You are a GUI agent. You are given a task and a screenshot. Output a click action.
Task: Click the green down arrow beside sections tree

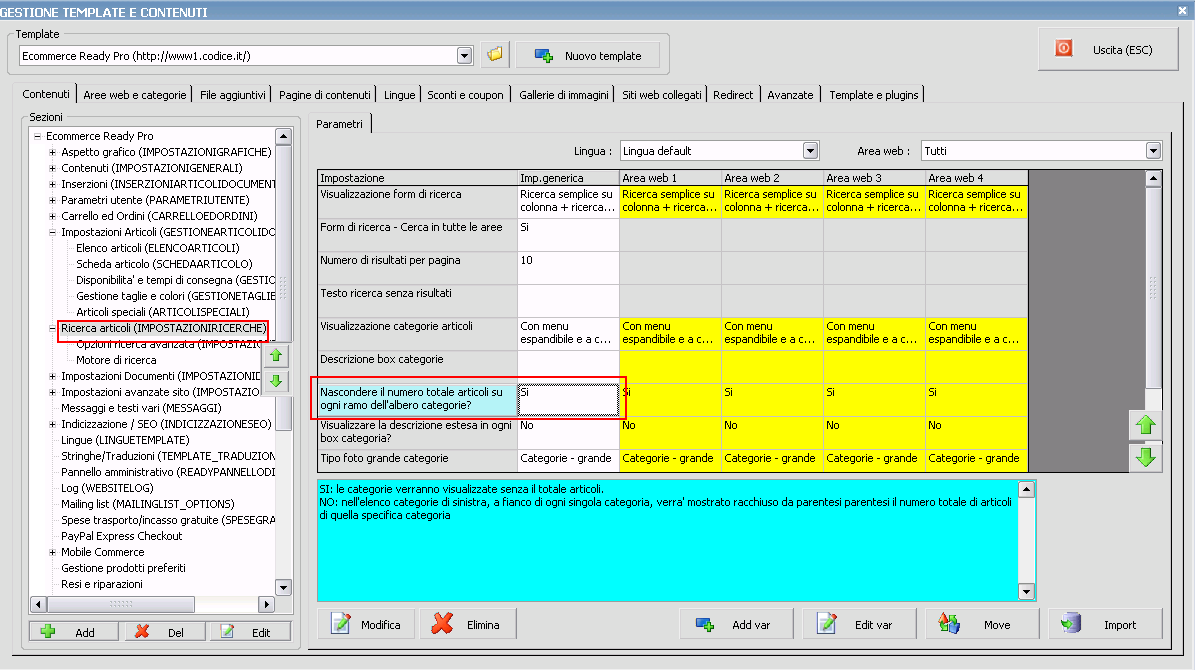(276, 381)
